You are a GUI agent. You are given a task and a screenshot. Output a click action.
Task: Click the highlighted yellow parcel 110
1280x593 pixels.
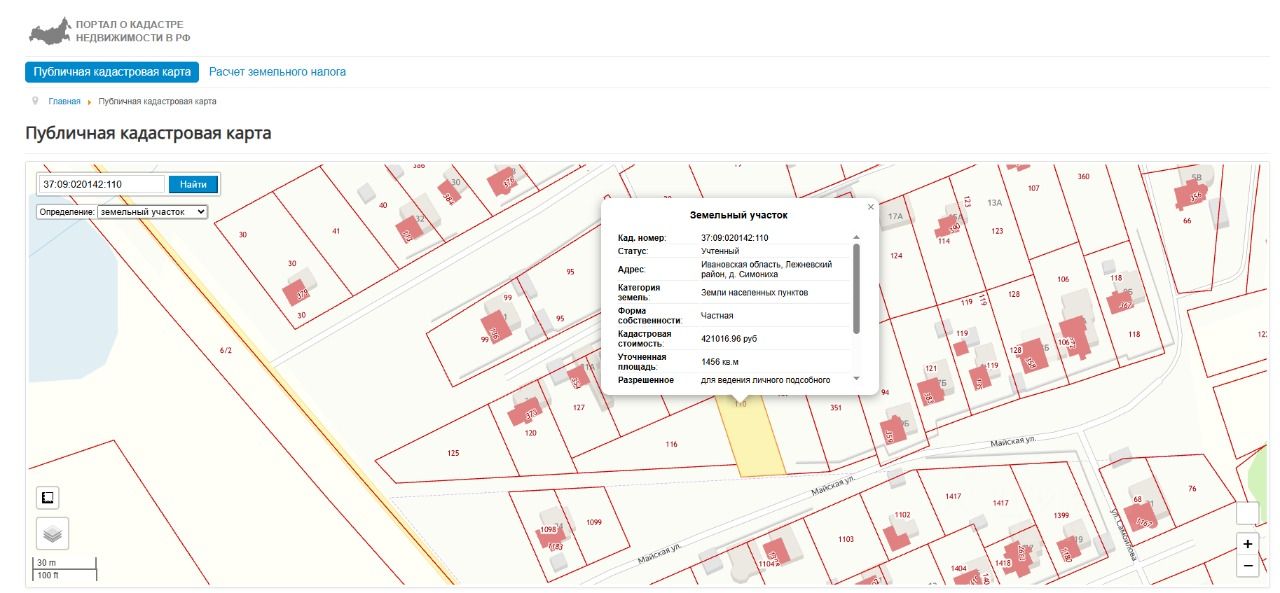[x=755, y=440]
